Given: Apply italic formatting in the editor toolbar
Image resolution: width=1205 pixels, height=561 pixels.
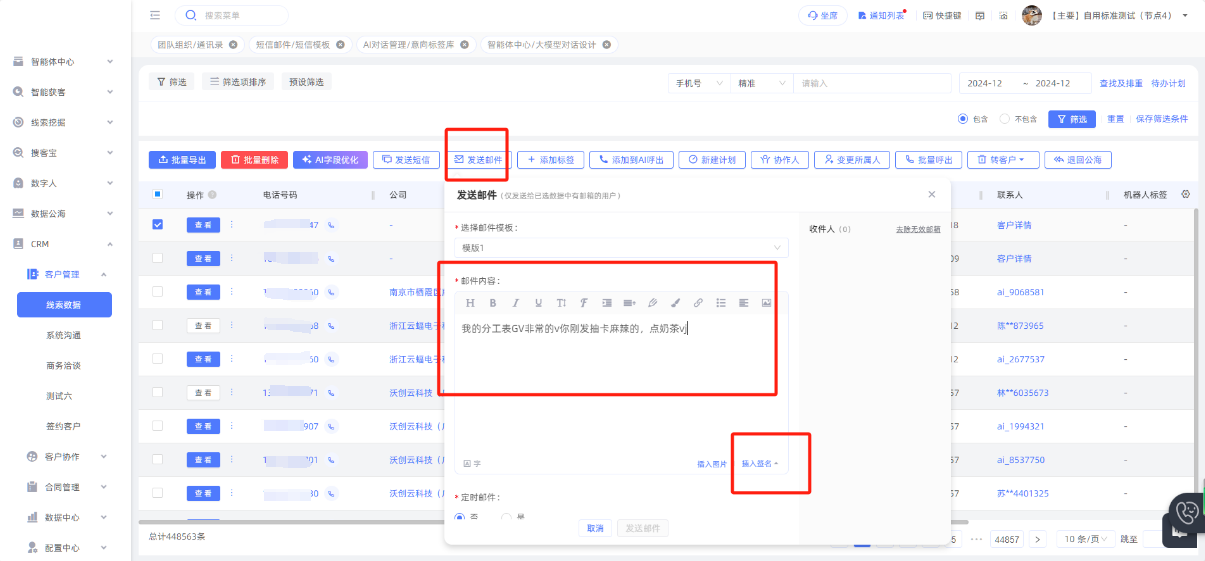Looking at the screenshot, I should [x=515, y=303].
